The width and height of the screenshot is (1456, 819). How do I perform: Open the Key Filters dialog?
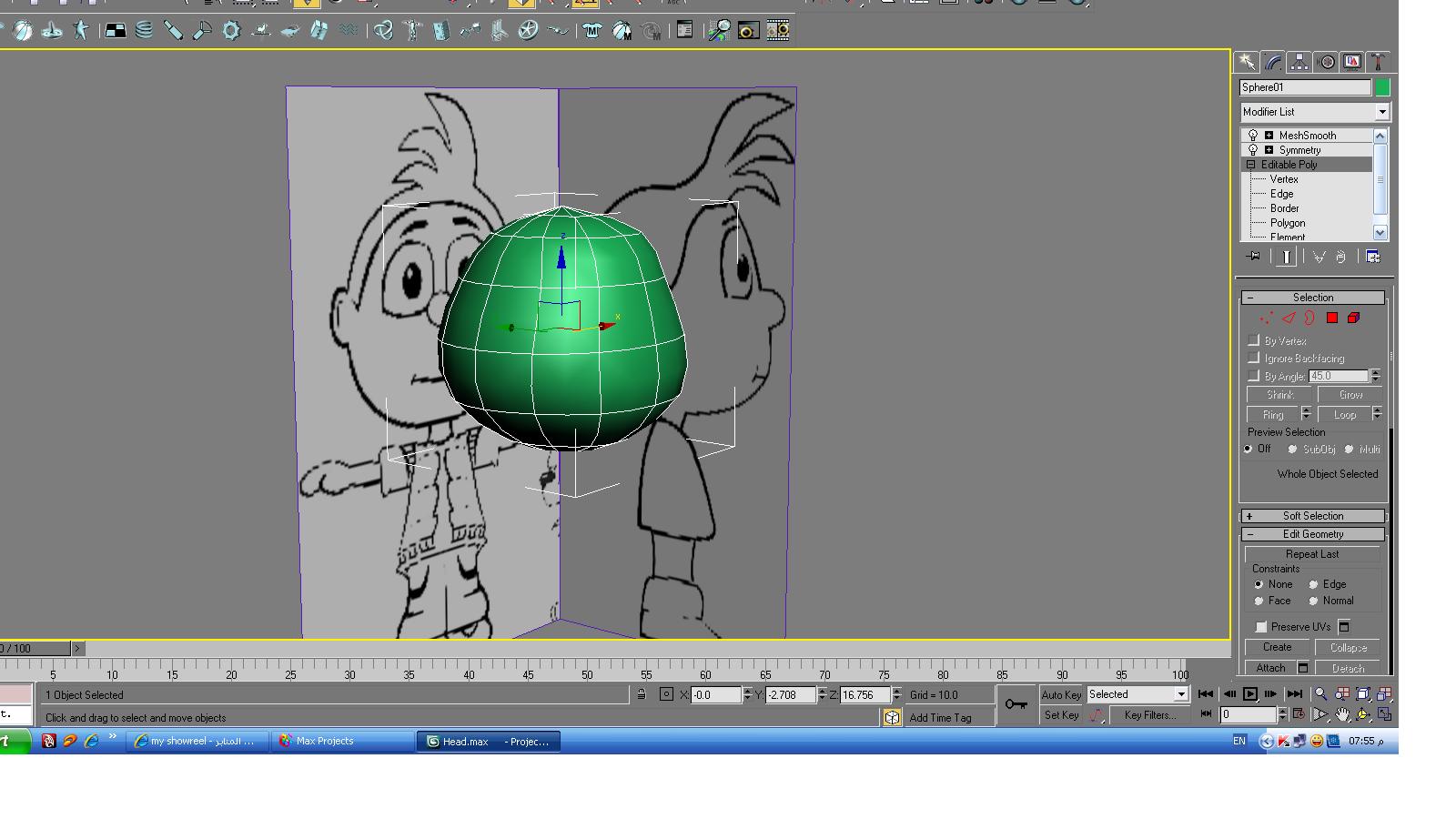coord(1149,715)
